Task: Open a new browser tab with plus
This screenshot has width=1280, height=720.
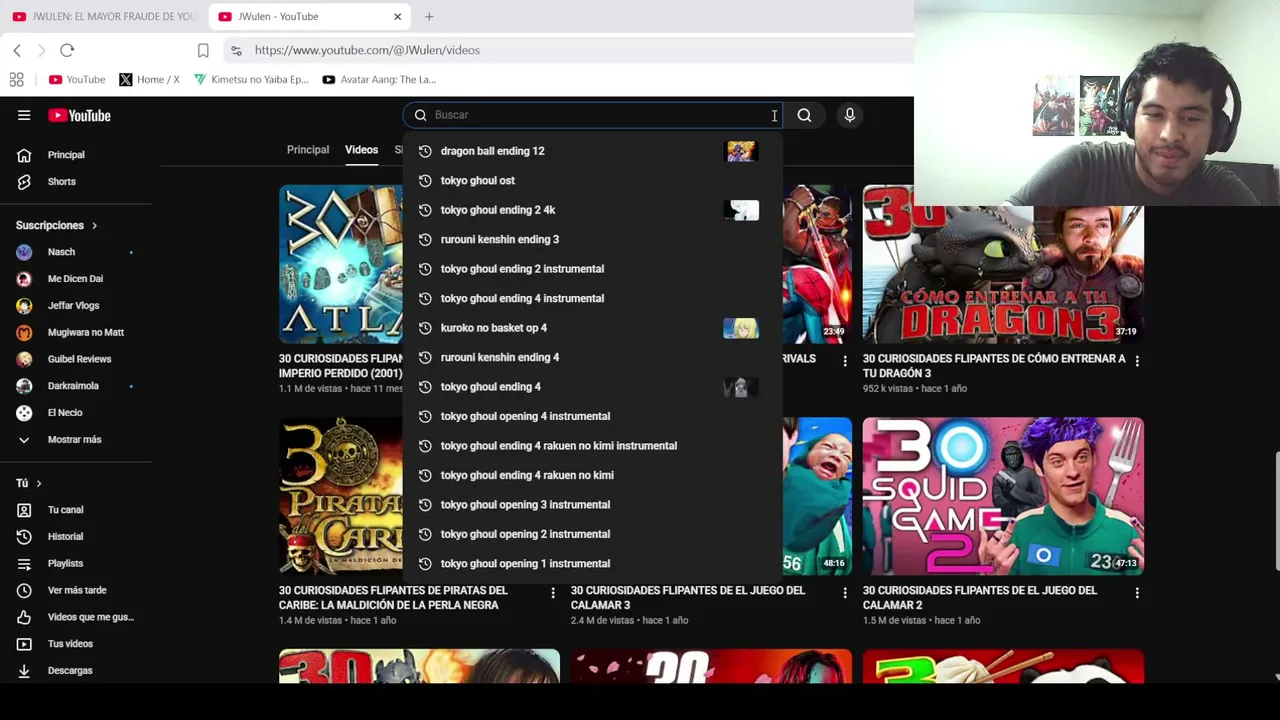Action: [x=429, y=16]
